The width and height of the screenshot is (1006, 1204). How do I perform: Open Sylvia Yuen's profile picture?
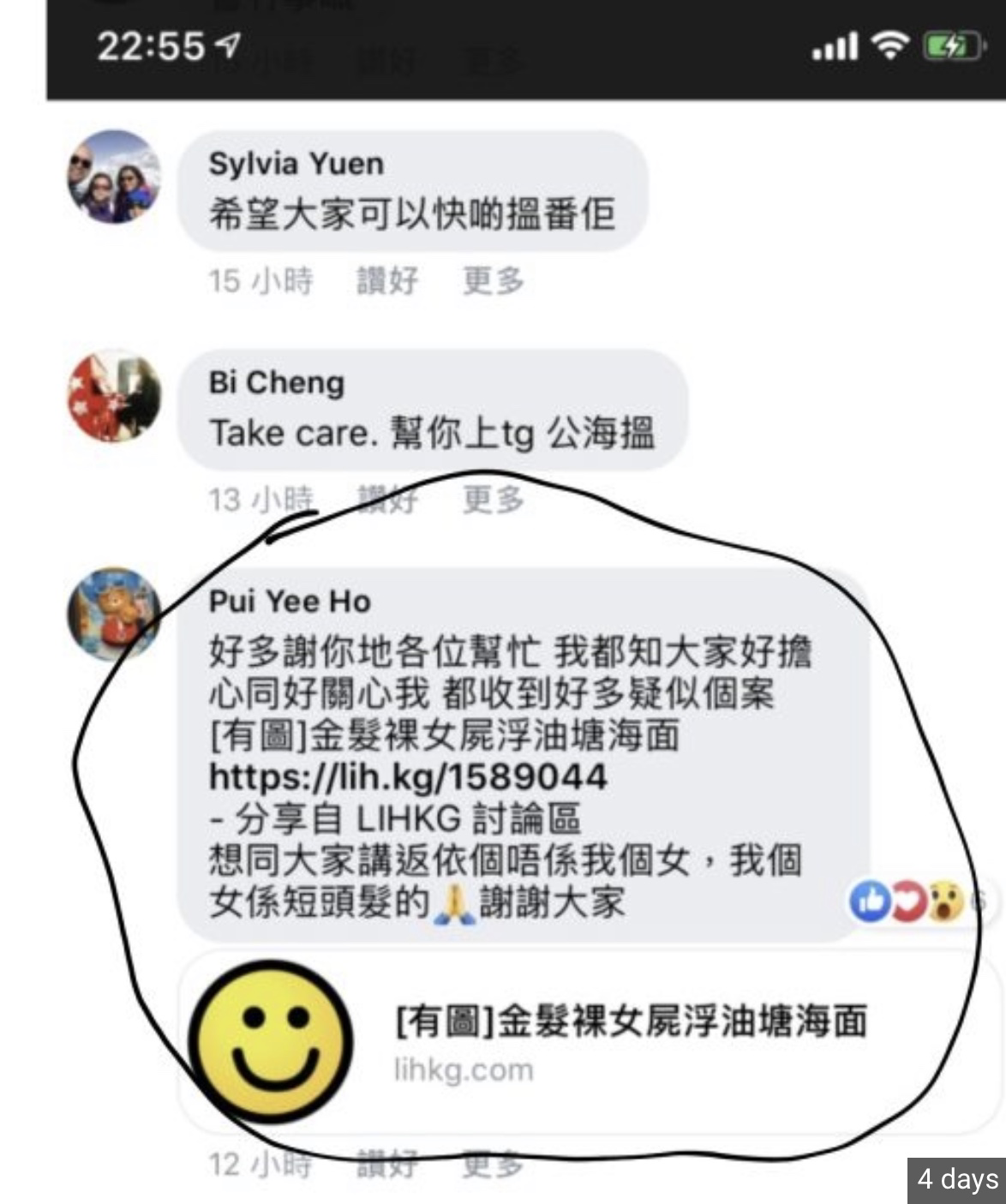[114, 177]
